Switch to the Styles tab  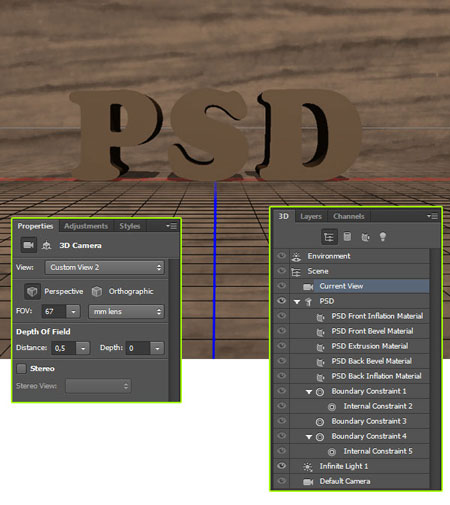(x=130, y=226)
